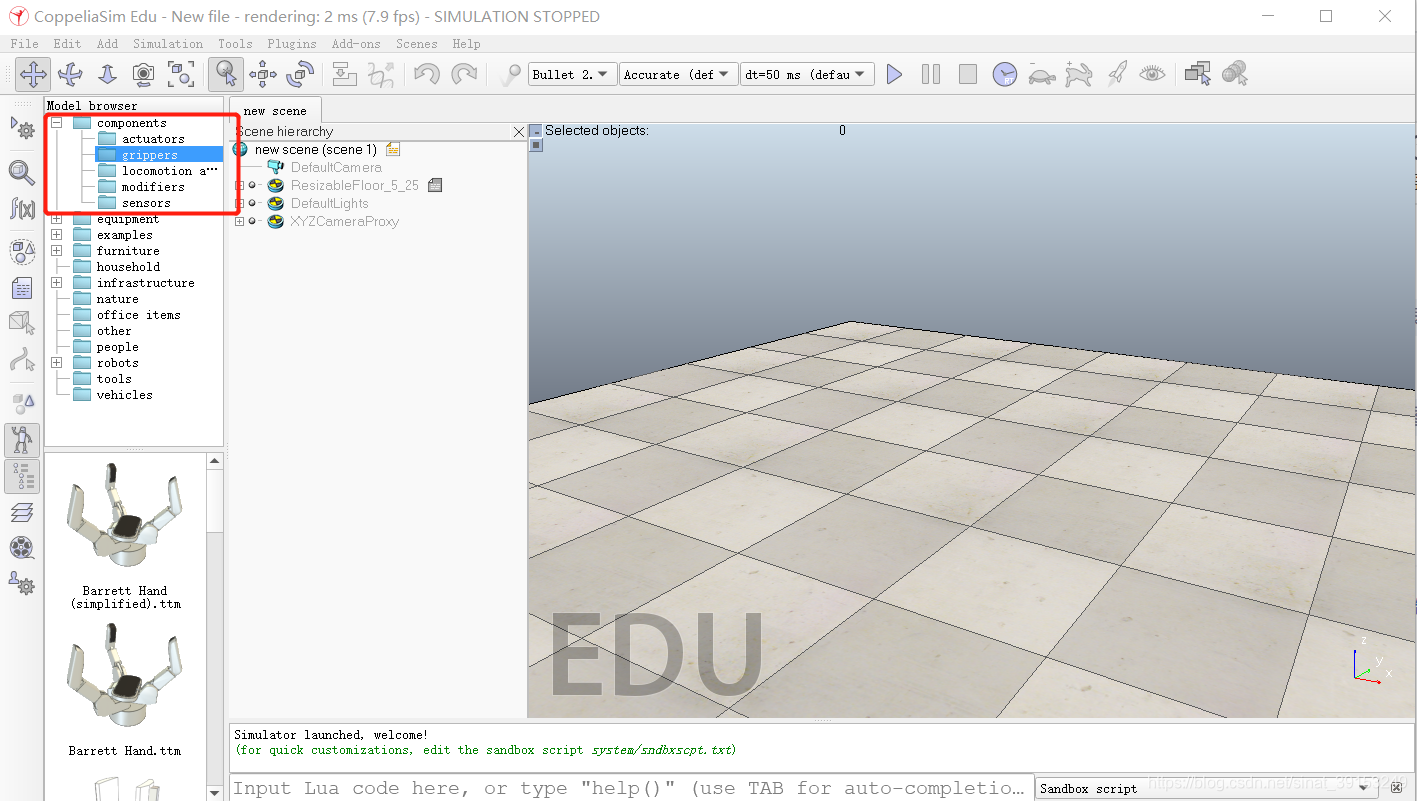
Task: Pause the simulation
Action: pos(931,74)
